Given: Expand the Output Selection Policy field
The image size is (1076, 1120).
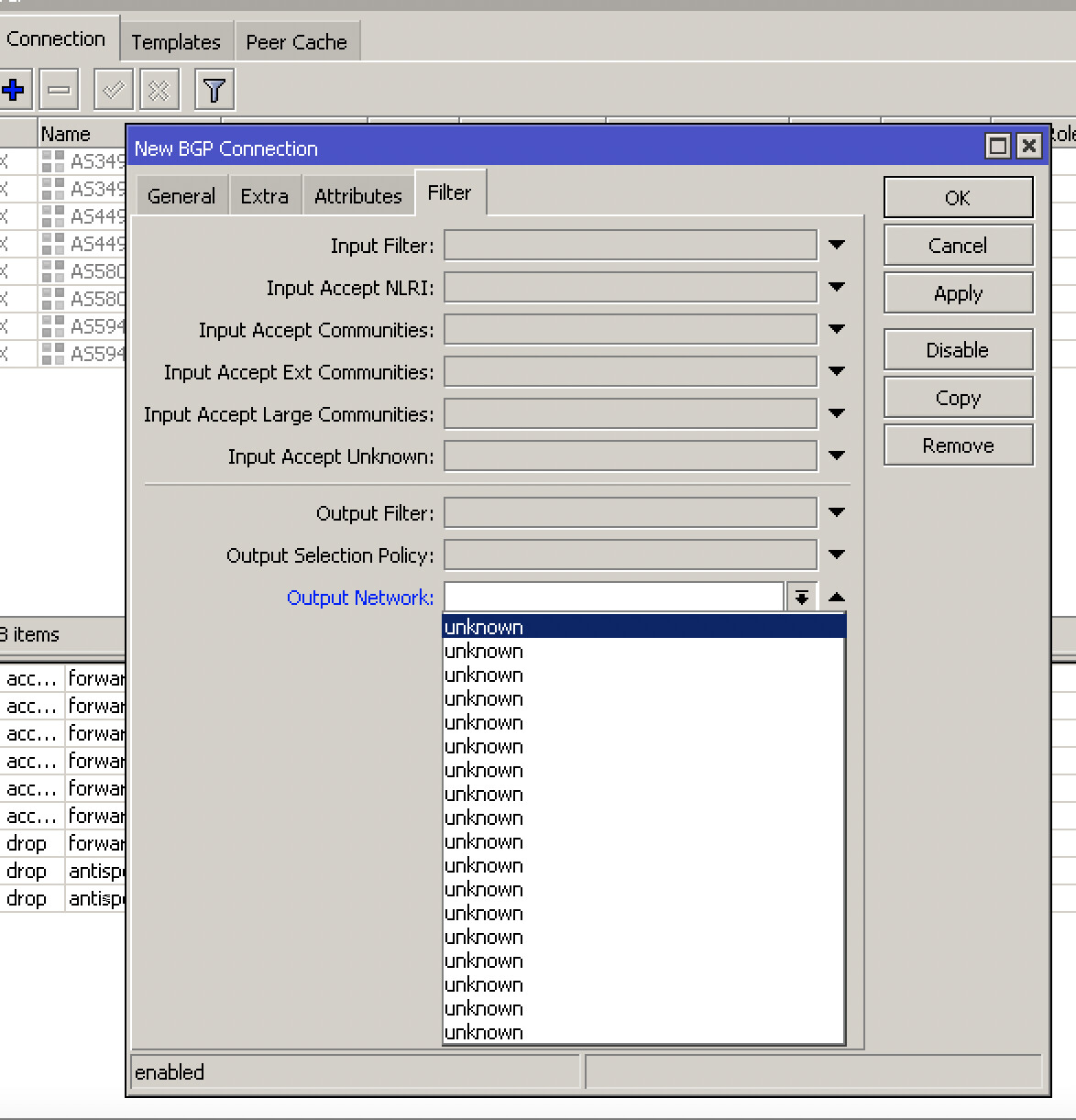Looking at the screenshot, I should (x=836, y=555).
